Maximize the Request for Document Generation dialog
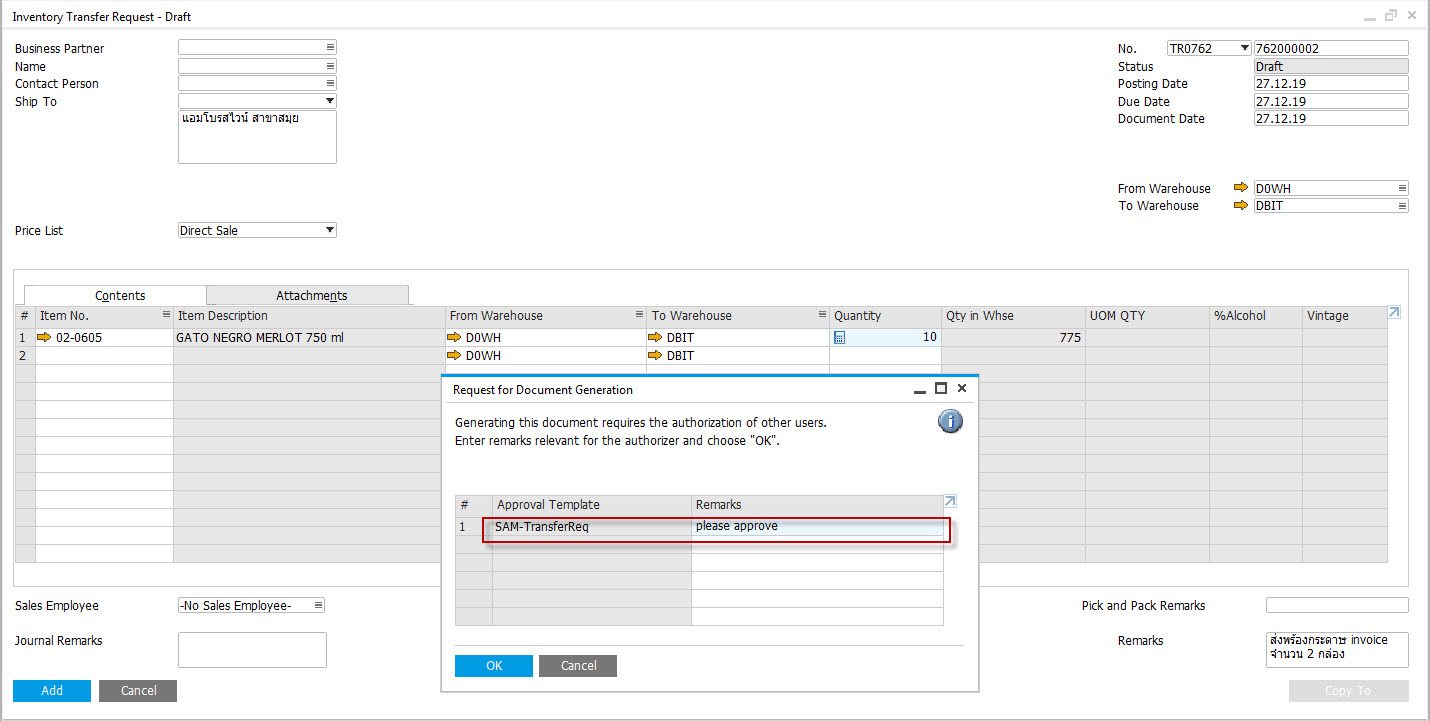This screenshot has height=721, width=1430. pos(940,388)
